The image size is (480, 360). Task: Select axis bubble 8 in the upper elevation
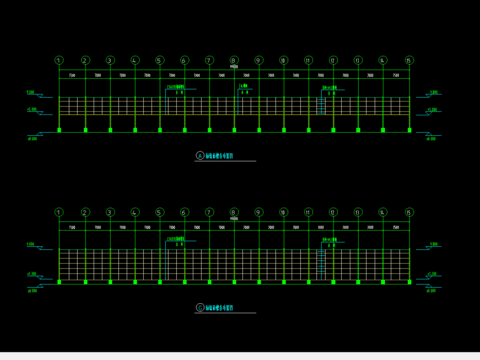click(234, 60)
